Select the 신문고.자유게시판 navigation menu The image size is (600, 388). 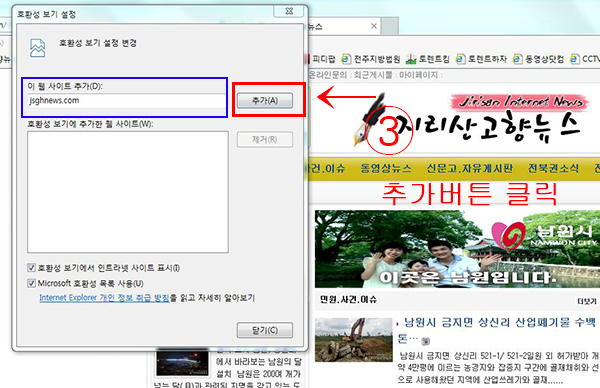[x=470, y=168]
